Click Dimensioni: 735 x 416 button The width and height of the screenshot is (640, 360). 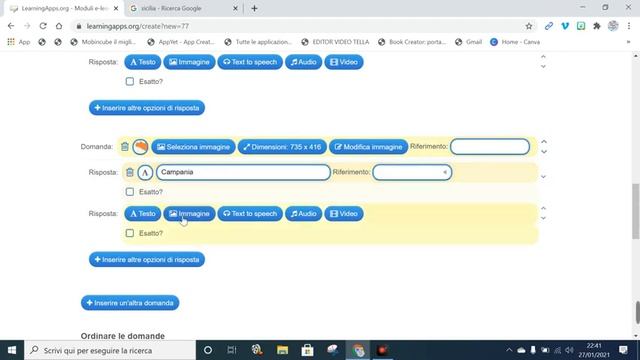pos(282,147)
